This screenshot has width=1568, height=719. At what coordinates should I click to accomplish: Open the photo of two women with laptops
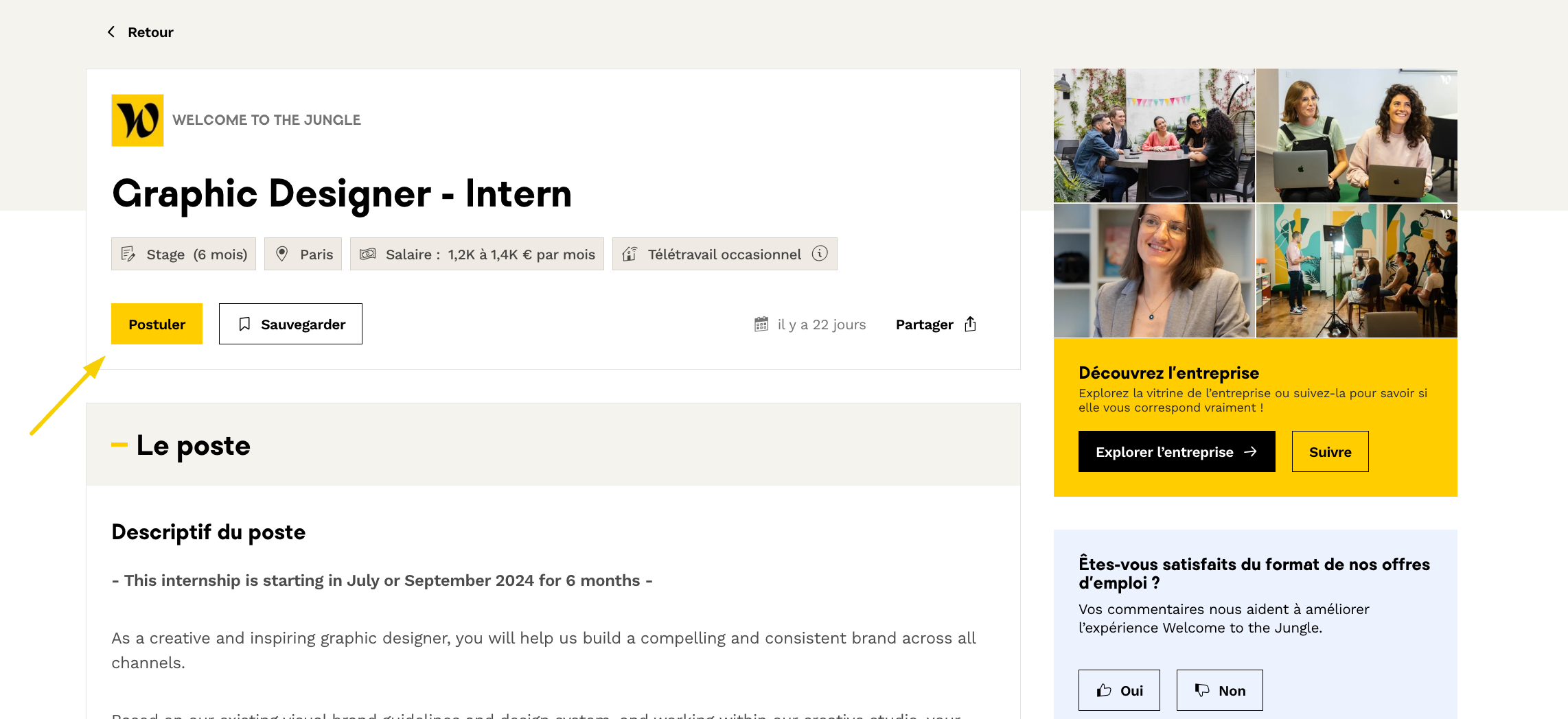coord(1357,135)
